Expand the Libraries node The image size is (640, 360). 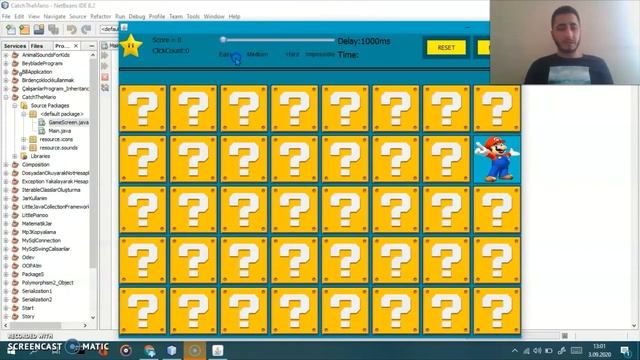[15, 156]
